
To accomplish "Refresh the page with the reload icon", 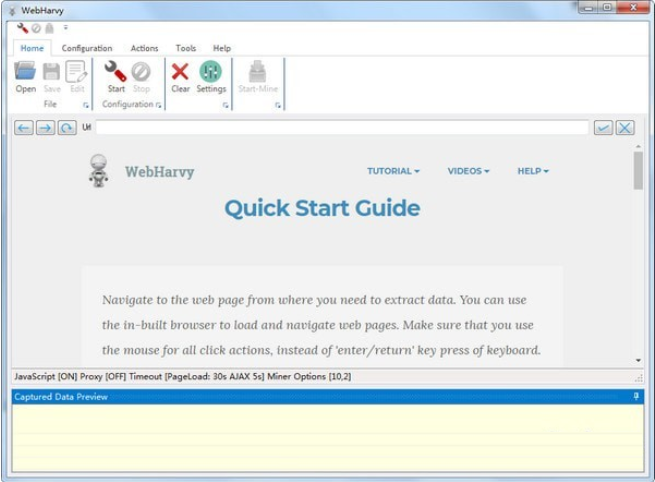I will (67, 128).
